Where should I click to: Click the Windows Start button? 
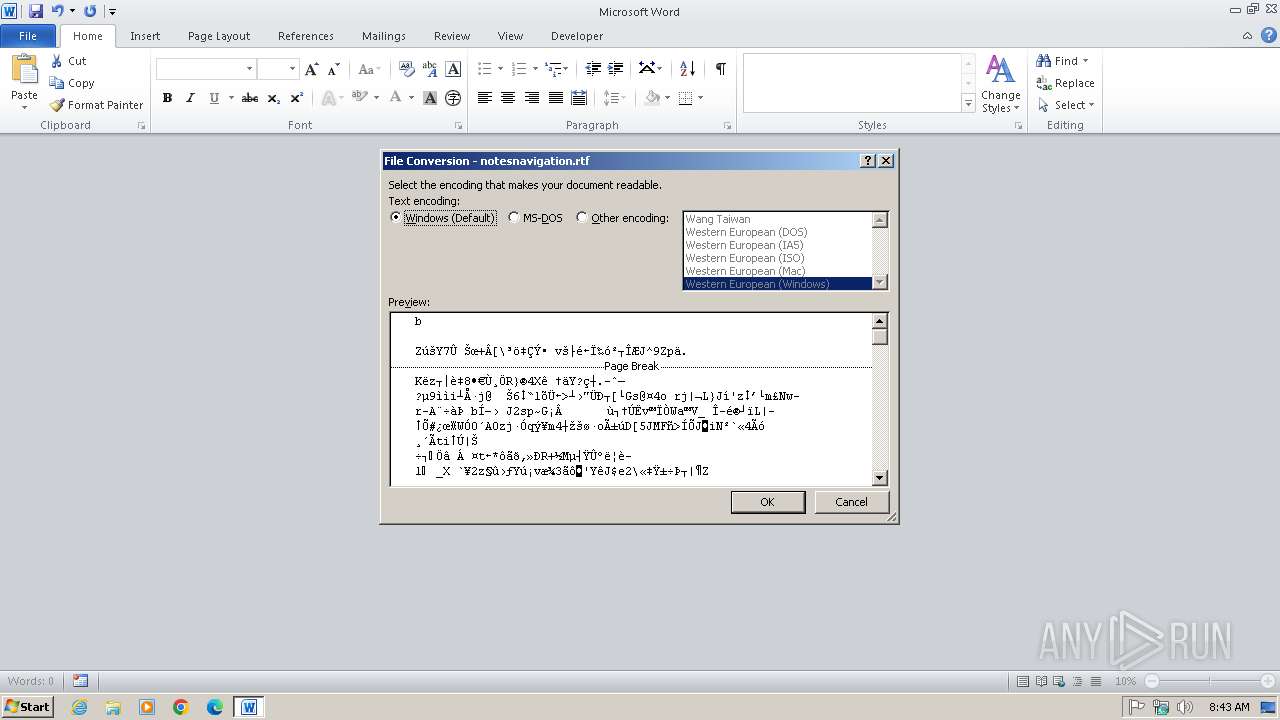click(x=27, y=706)
